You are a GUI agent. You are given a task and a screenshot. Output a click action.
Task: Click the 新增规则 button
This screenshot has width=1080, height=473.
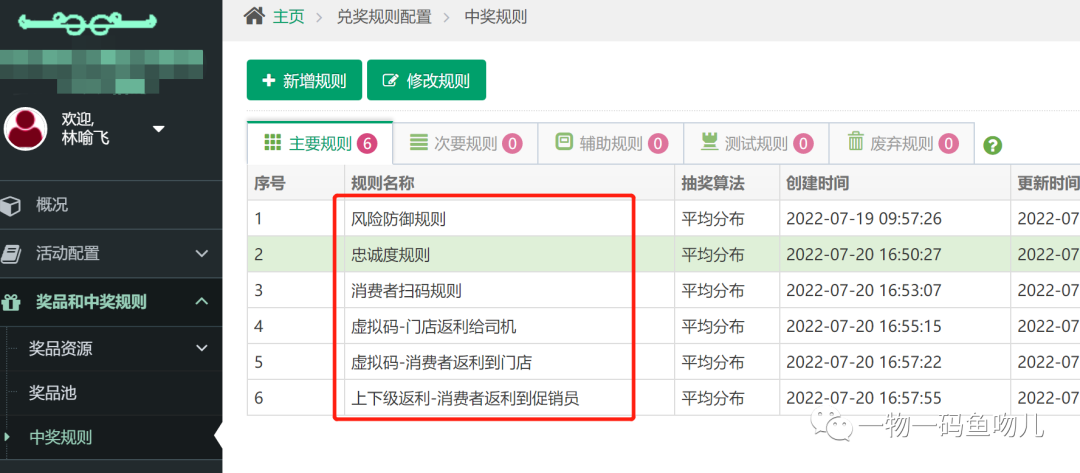coord(303,81)
